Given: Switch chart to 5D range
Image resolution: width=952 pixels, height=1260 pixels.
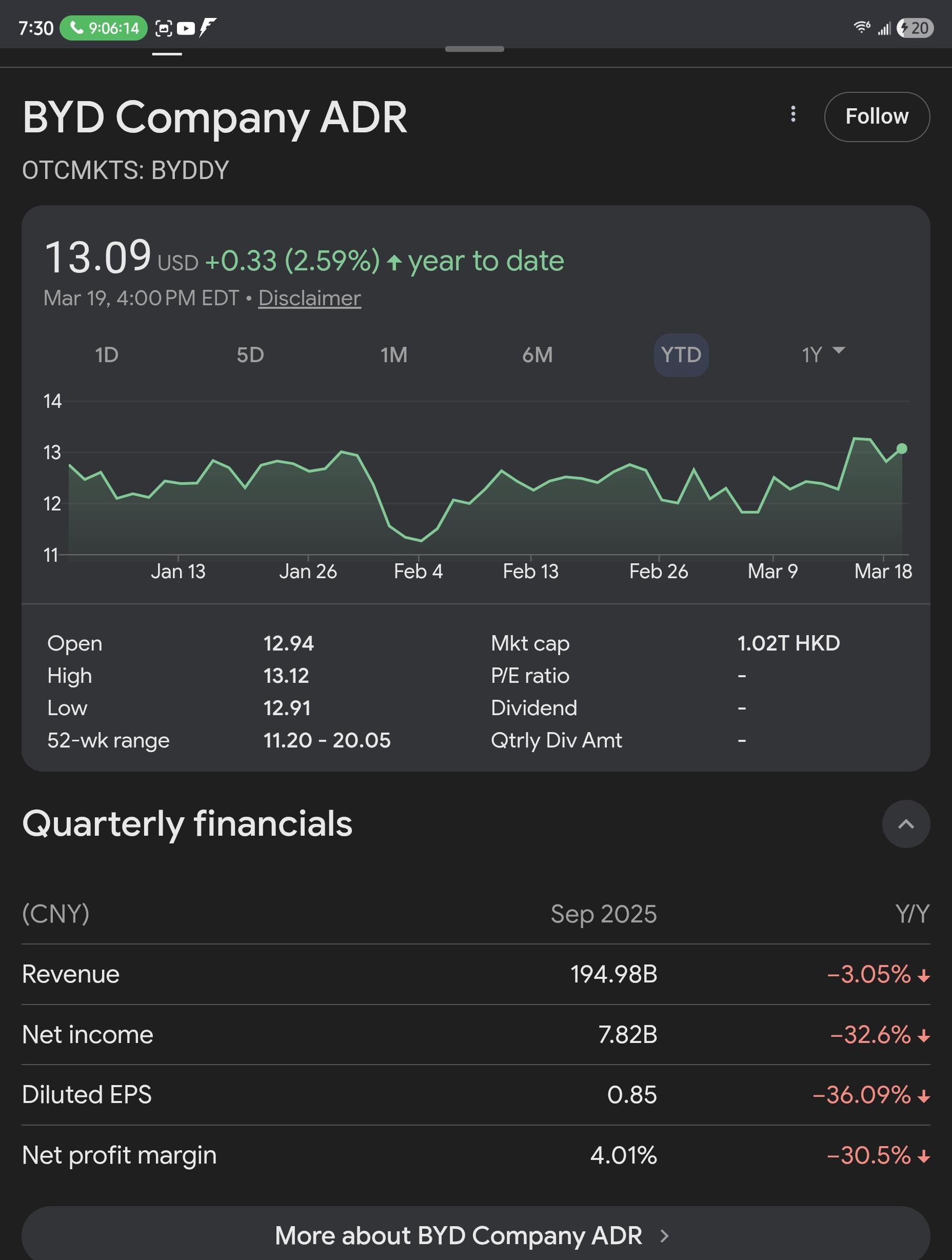Looking at the screenshot, I should 250,355.
